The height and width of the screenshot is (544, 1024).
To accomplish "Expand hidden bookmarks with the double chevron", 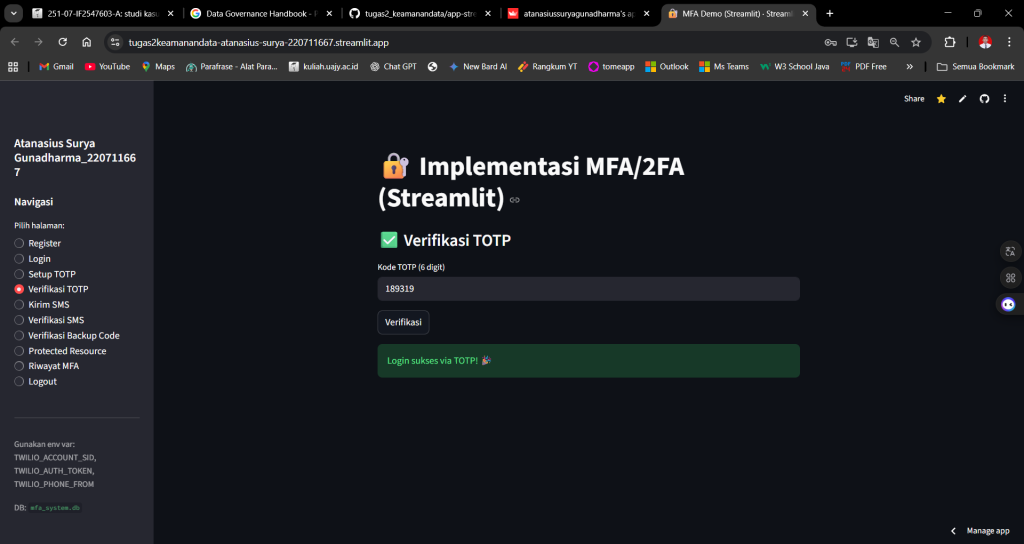I will coord(909,67).
